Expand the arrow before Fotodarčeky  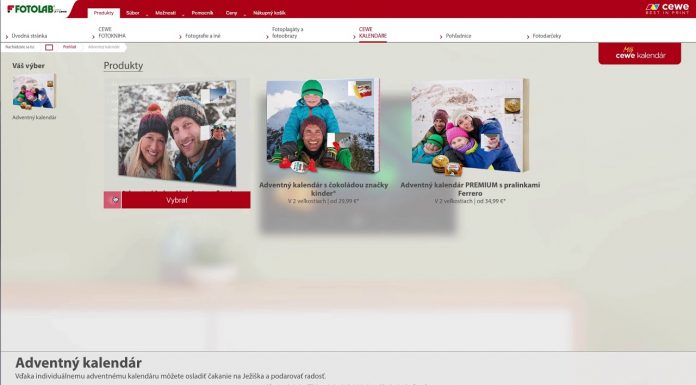(527, 36)
